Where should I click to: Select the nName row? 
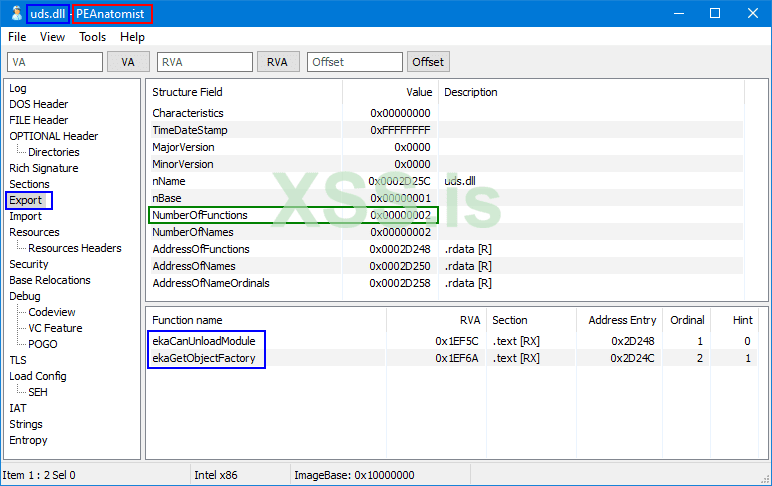pyautogui.click(x=445, y=181)
